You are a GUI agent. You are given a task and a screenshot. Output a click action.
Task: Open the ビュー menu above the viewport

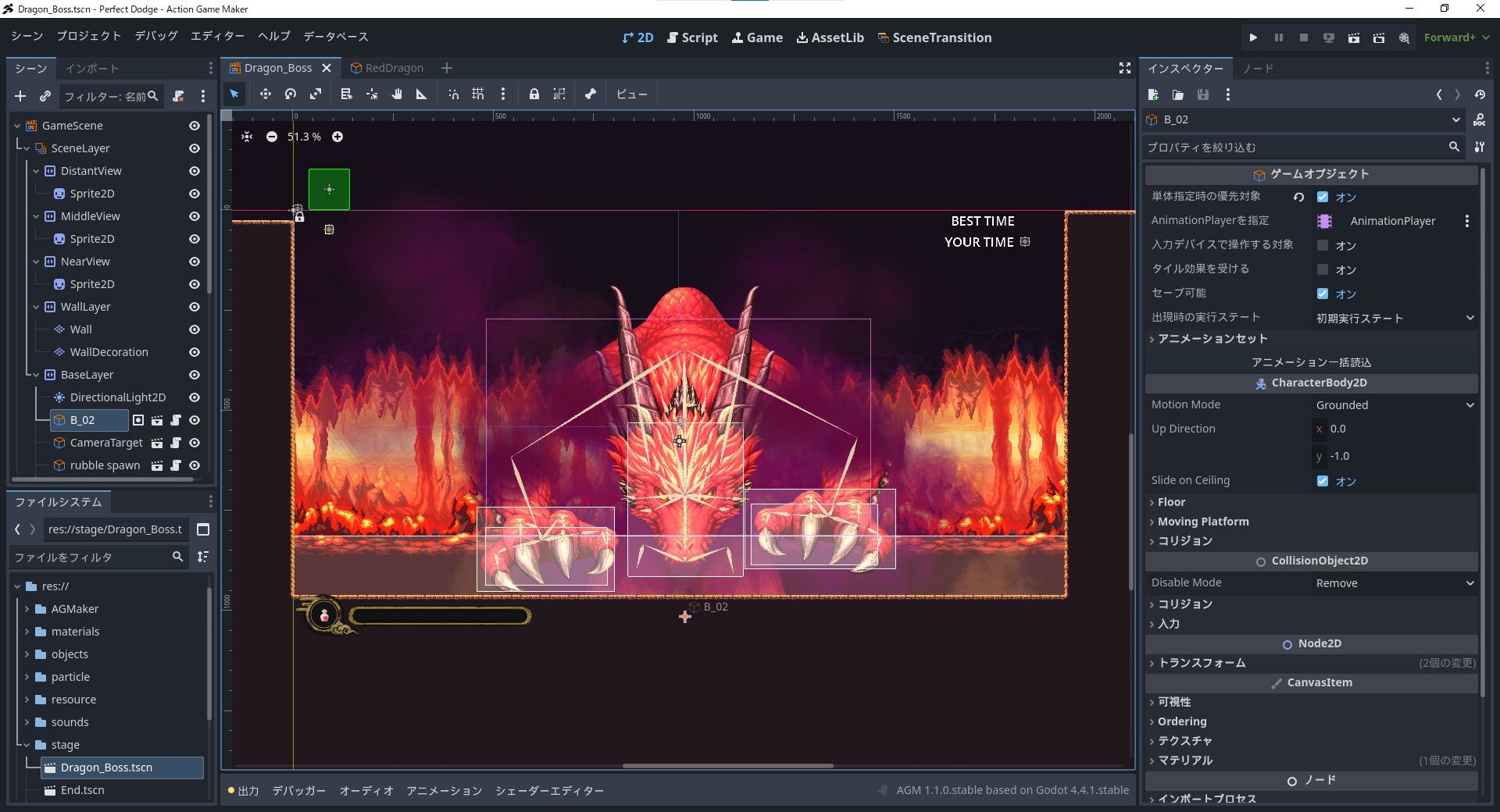[x=631, y=94]
